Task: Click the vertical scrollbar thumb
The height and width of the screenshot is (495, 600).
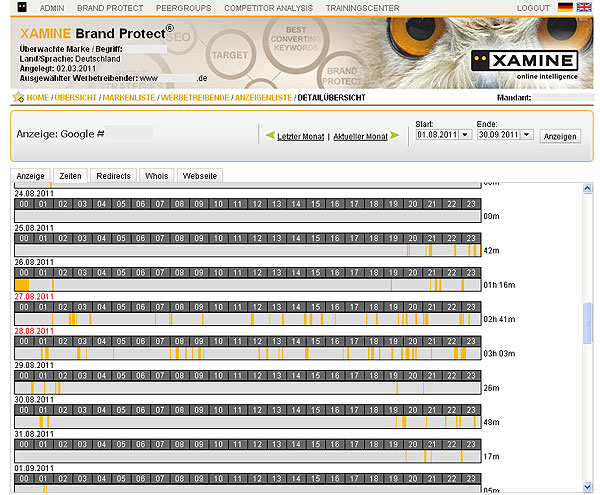Action: pos(587,323)
